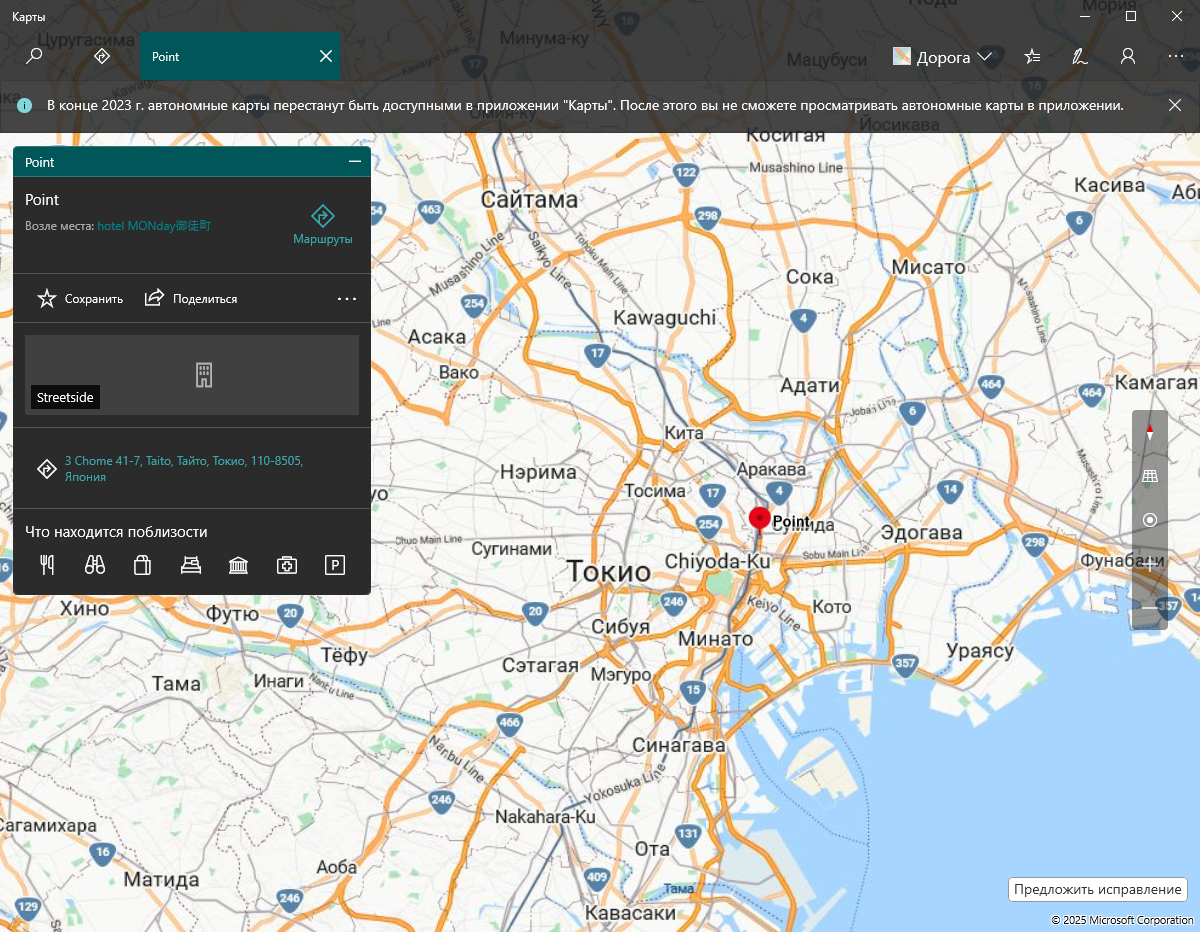This screenshot has height=932, width=1200.
Task: Click the Сэтагая label on map
Action: [x=539, y=665]
